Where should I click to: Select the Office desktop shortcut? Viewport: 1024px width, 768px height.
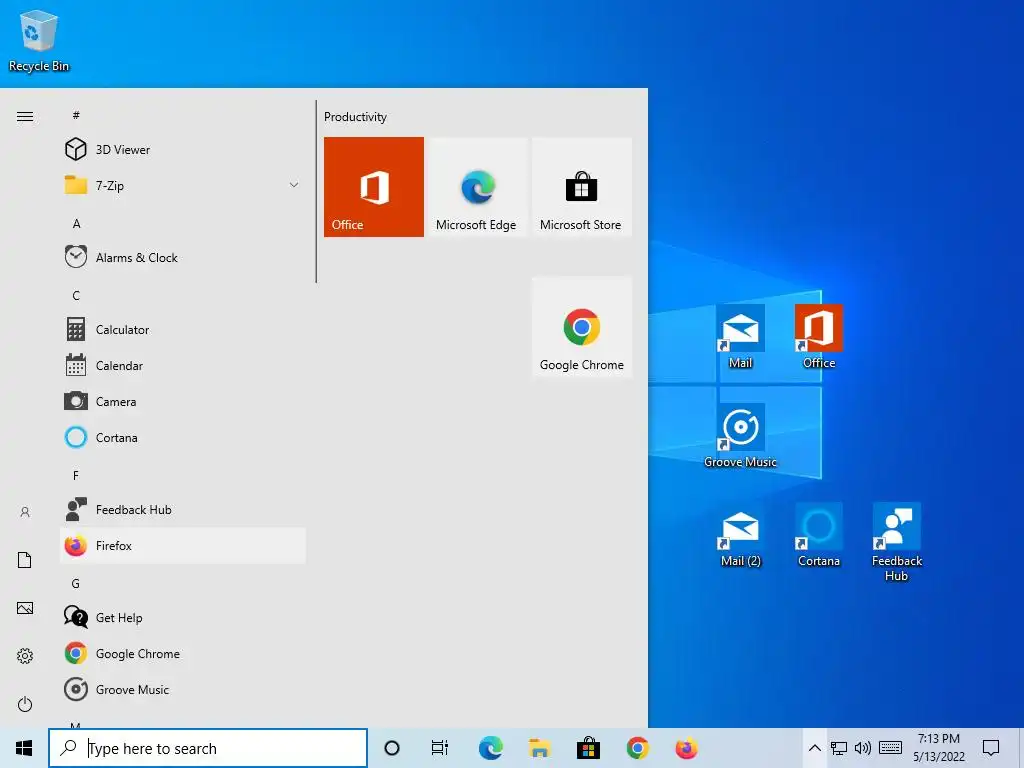point(819,337)
